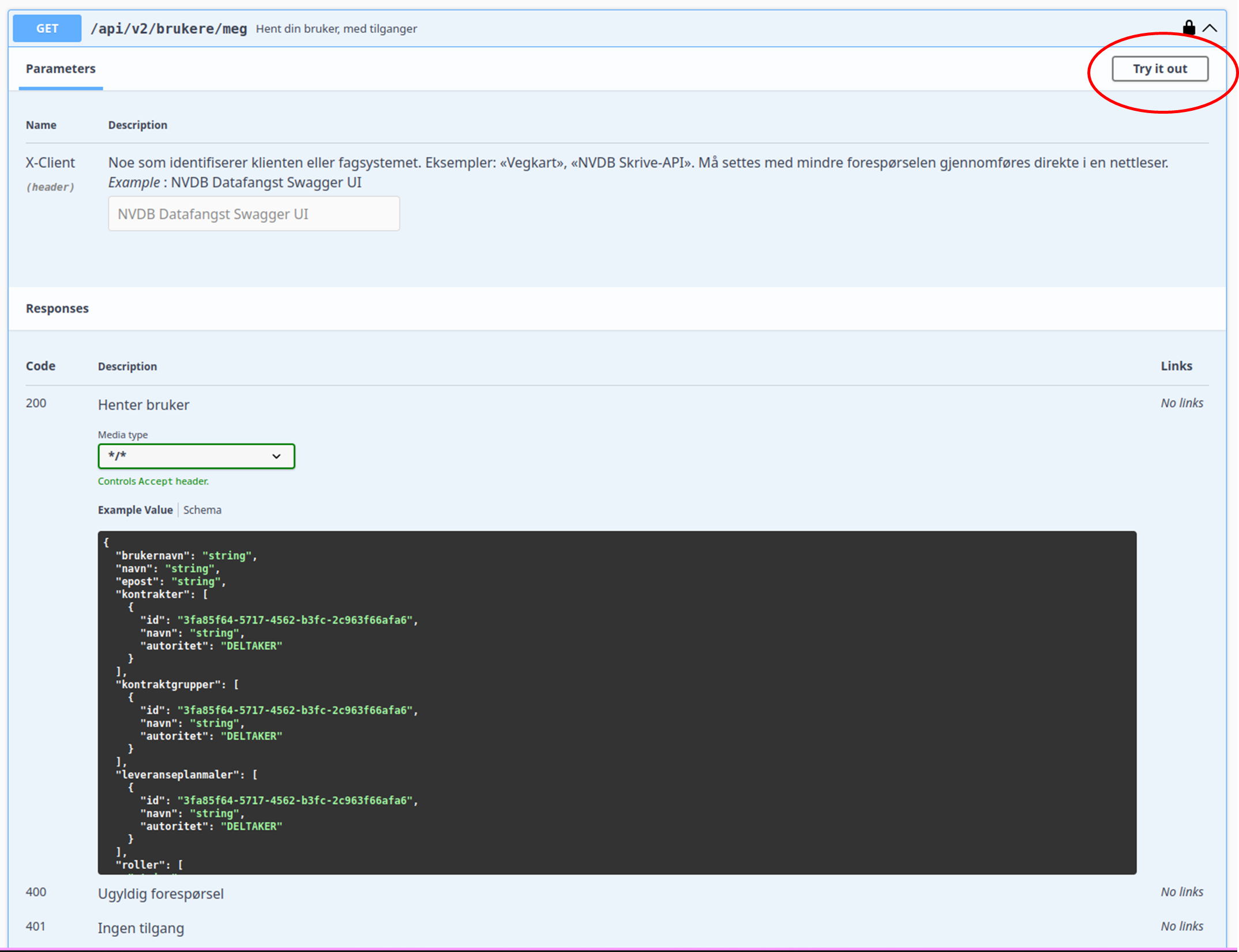
Task: Switch to the Schema view
Action: (x=202, y=510)
